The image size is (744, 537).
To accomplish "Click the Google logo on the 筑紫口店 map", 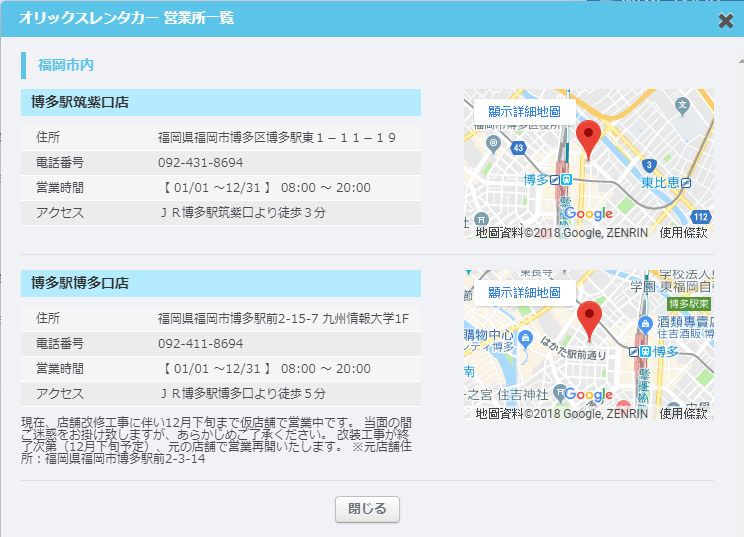I will point(588,213).
